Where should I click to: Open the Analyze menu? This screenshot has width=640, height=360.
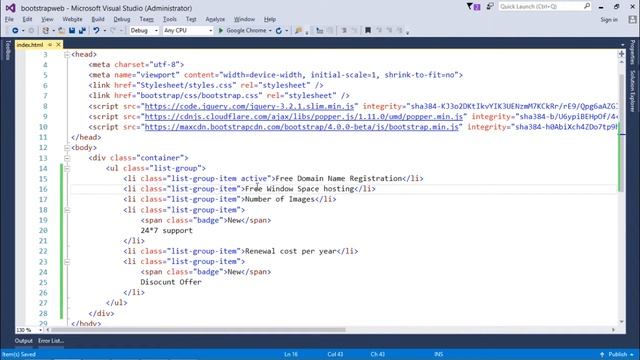tap(215, 19)
